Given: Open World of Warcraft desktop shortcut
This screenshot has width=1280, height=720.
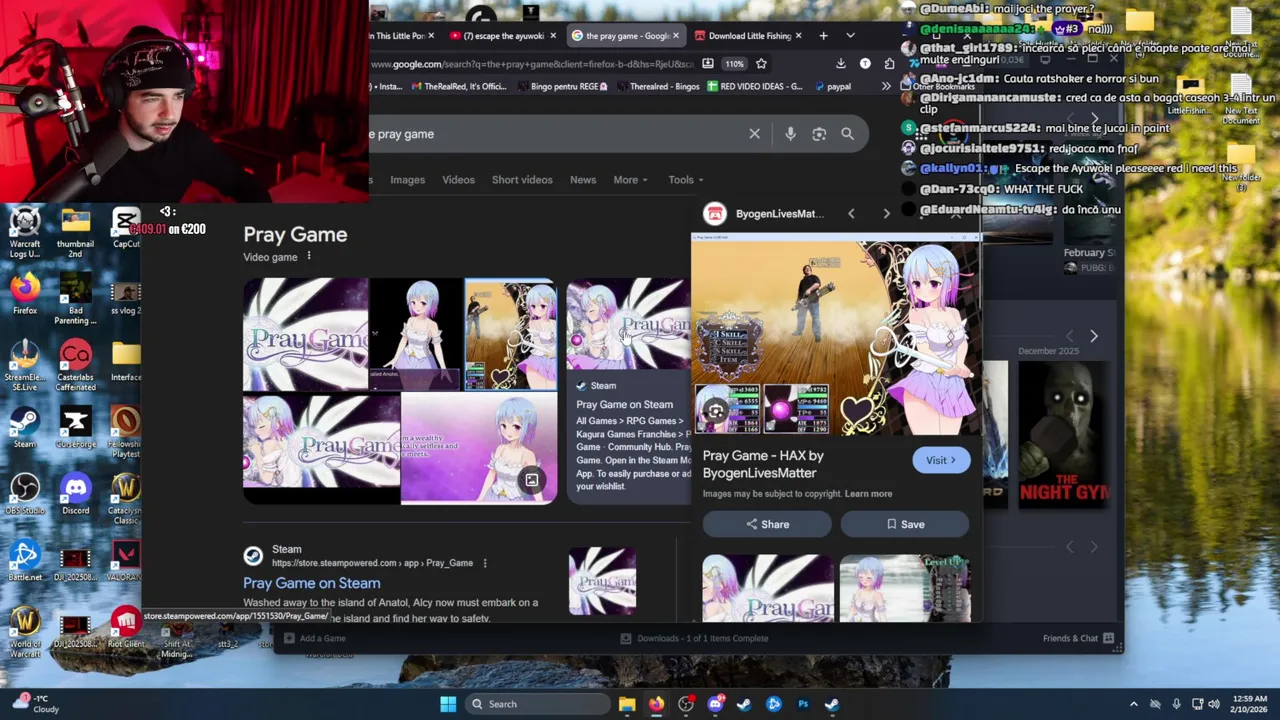Looking at the screenshot, I should tap(25, 632).
